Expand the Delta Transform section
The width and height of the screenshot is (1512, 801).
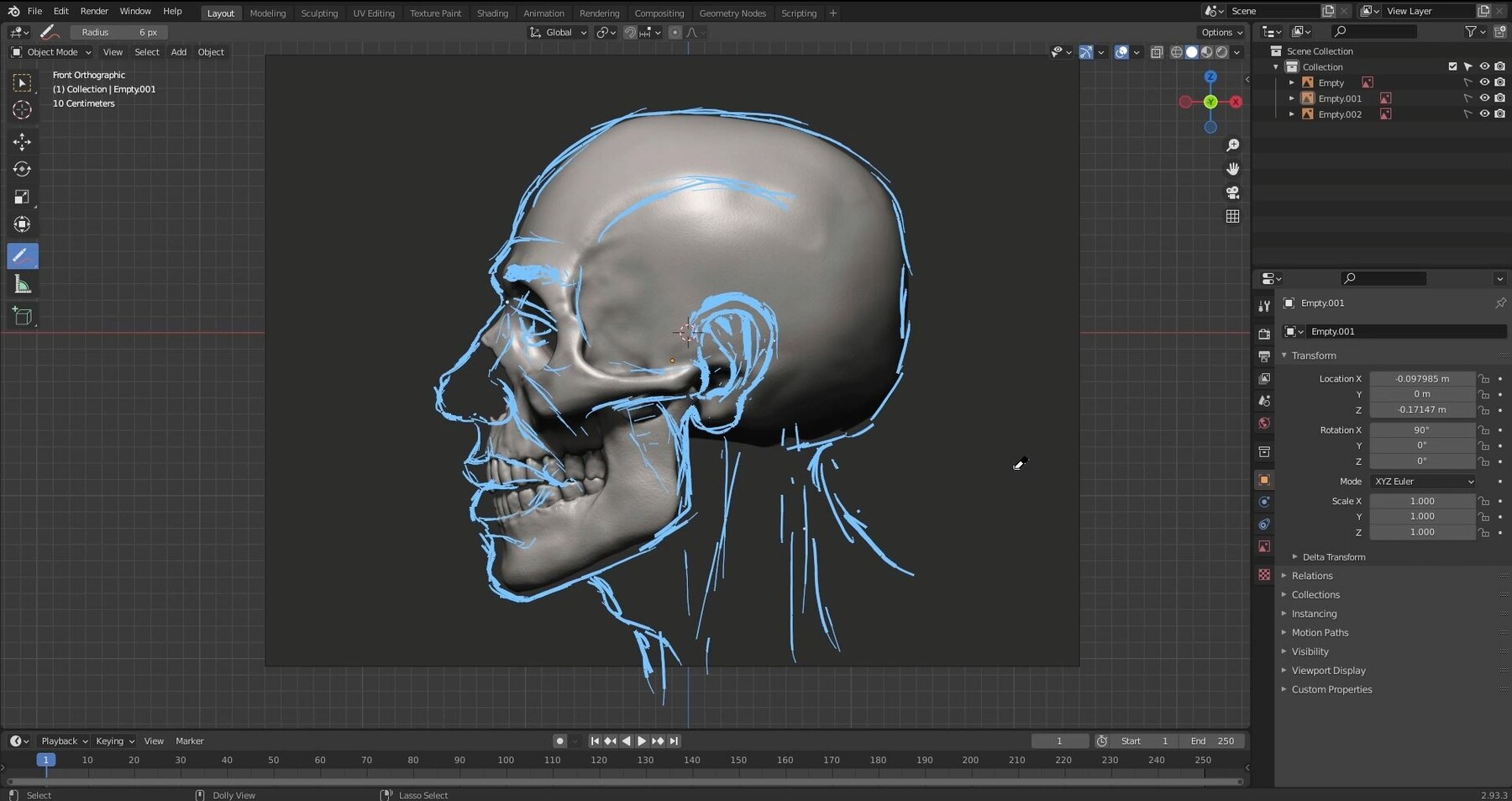(1331, 556)
